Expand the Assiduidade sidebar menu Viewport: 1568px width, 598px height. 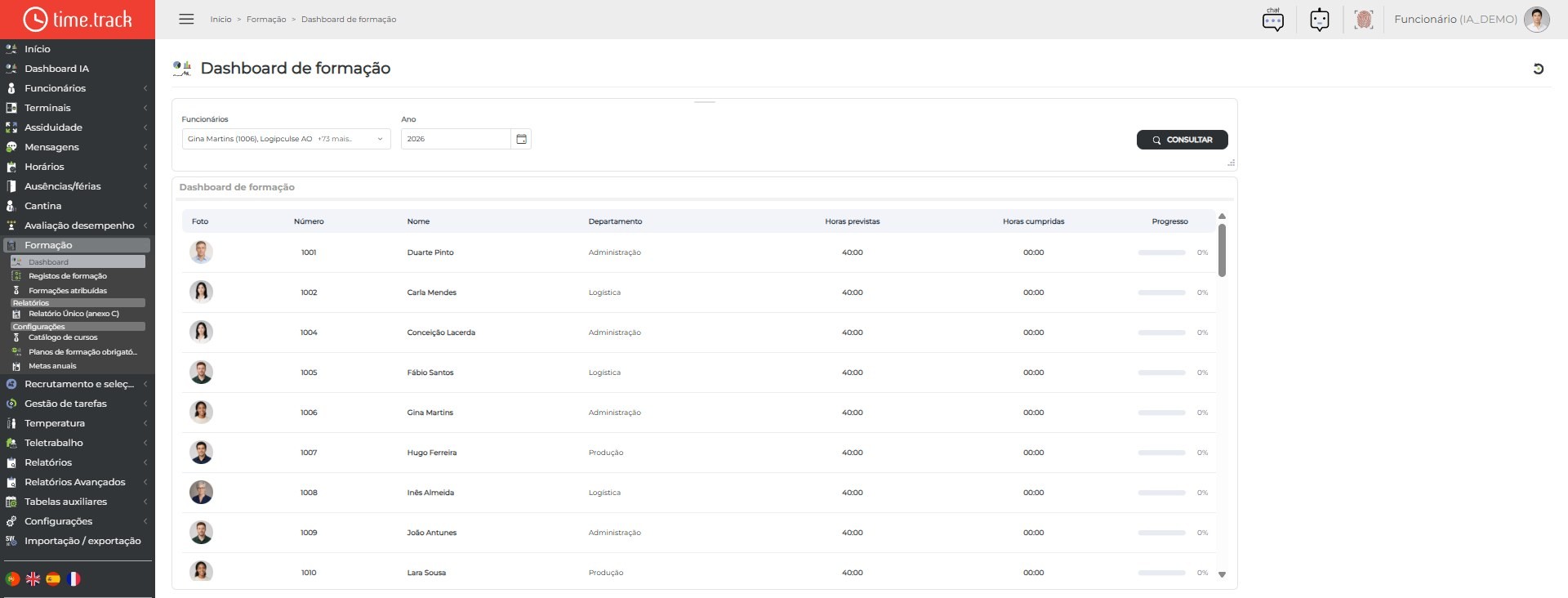coord(78,127)
